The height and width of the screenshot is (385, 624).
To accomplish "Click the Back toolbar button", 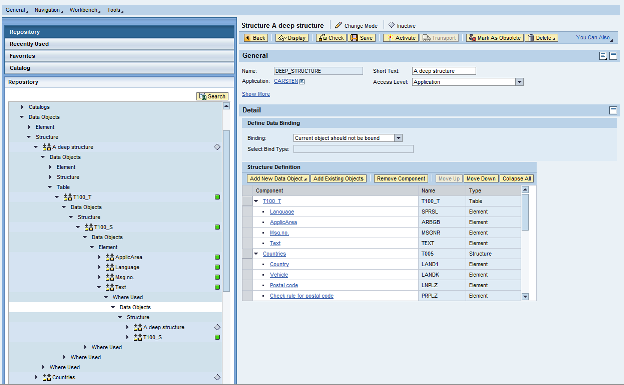I will click(255, 38).
